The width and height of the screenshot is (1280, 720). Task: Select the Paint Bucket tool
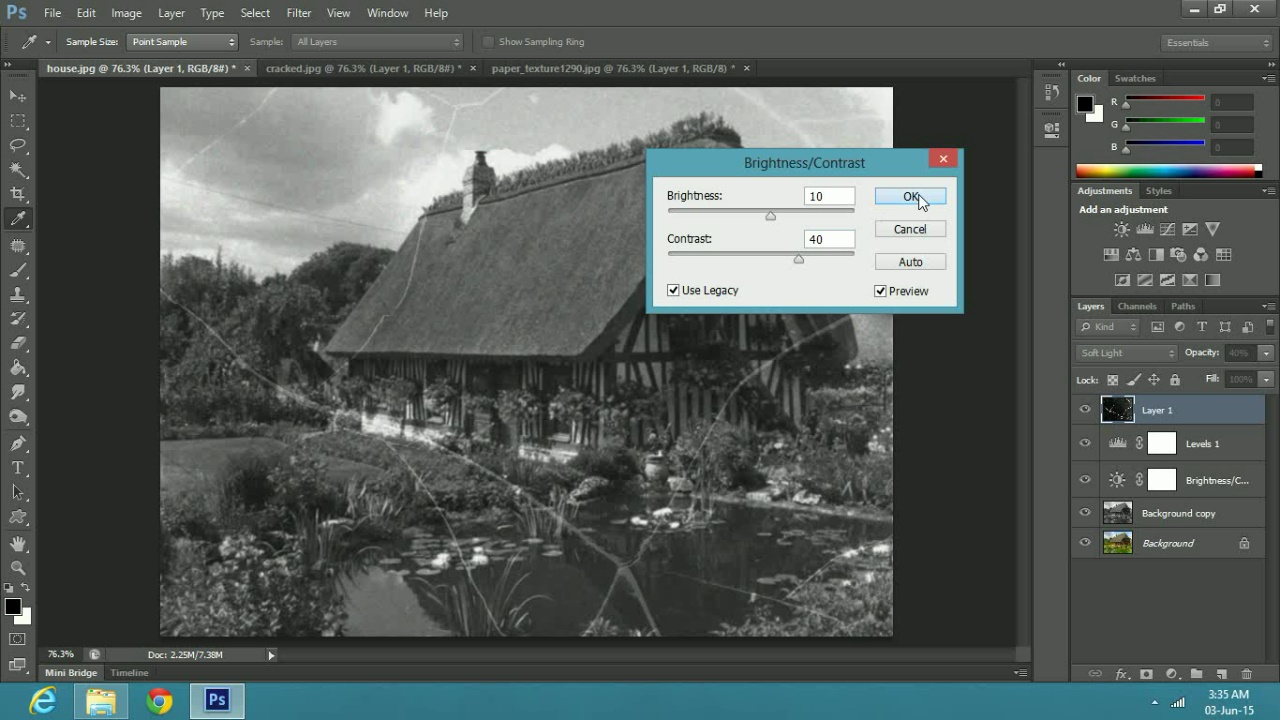click(18, 368)
